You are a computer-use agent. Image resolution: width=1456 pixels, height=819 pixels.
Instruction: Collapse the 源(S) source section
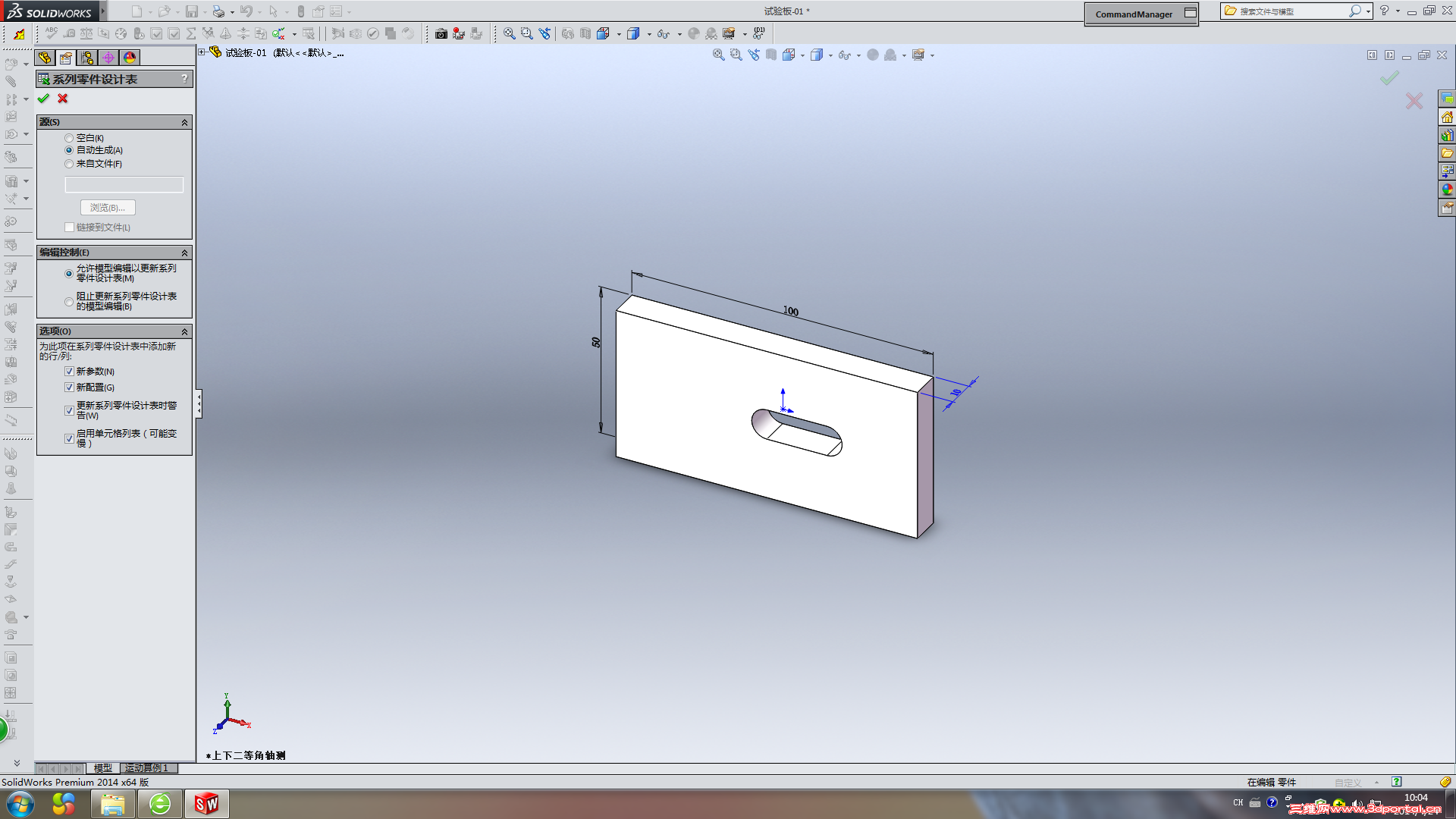pos(184,122)
